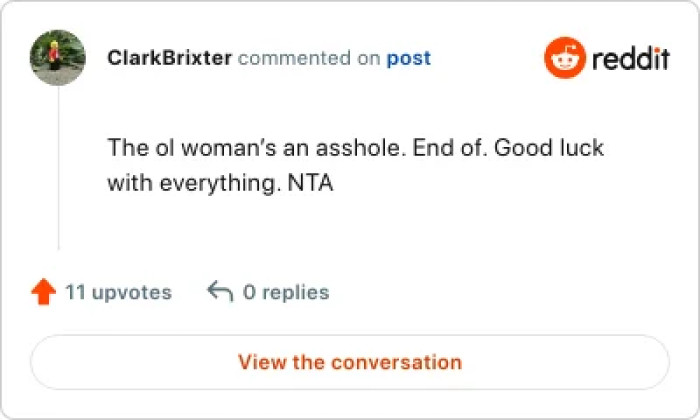Click the "reddit" wordmark
Screen dimensions: 700x420
coord(630,59)
